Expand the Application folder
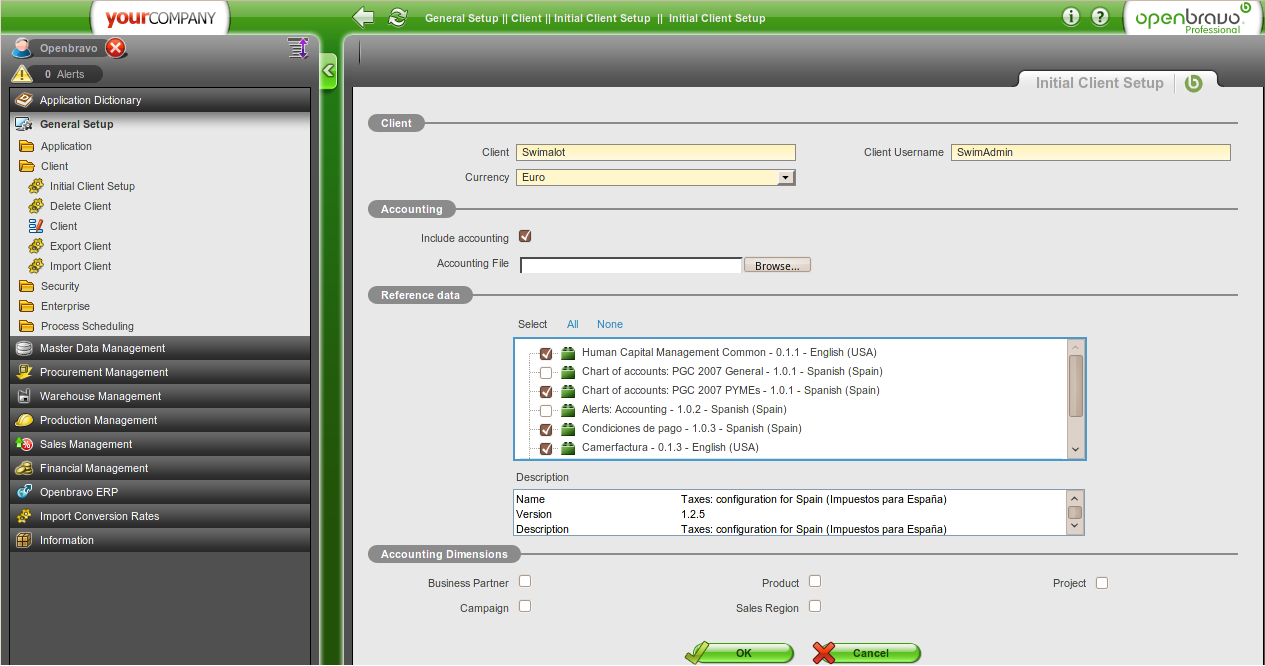The width and height of the screenshot is (1265, 666). point(26,146)
